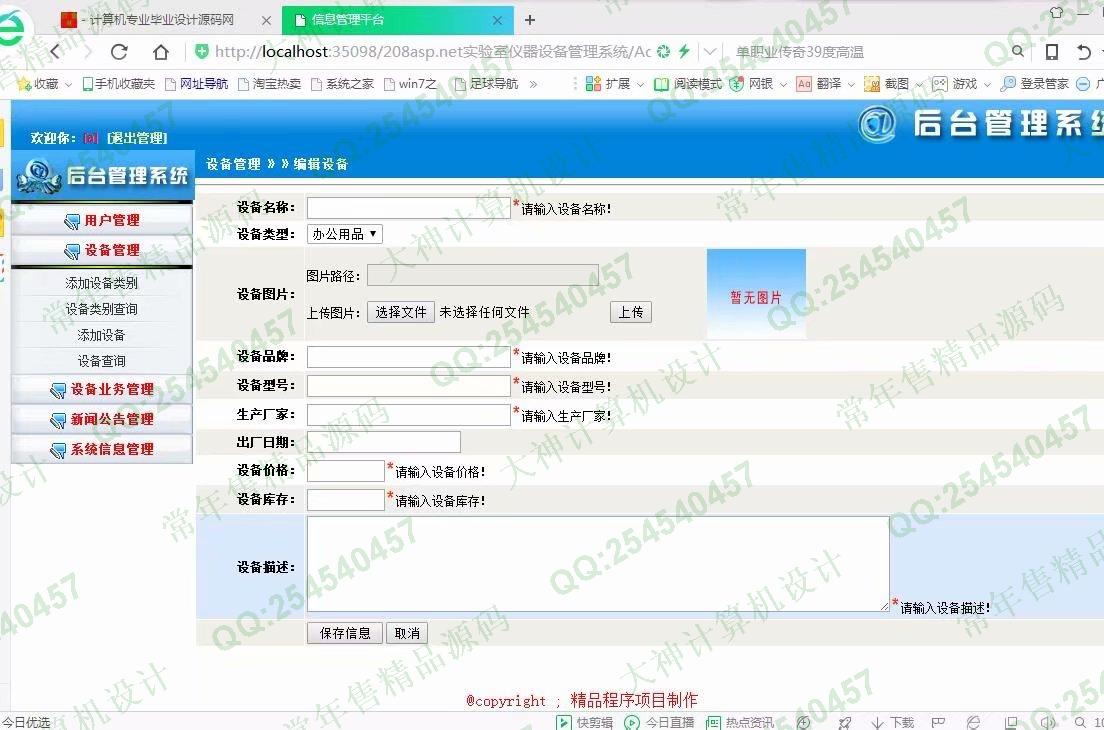Click the search magnifier icon

1018,52
